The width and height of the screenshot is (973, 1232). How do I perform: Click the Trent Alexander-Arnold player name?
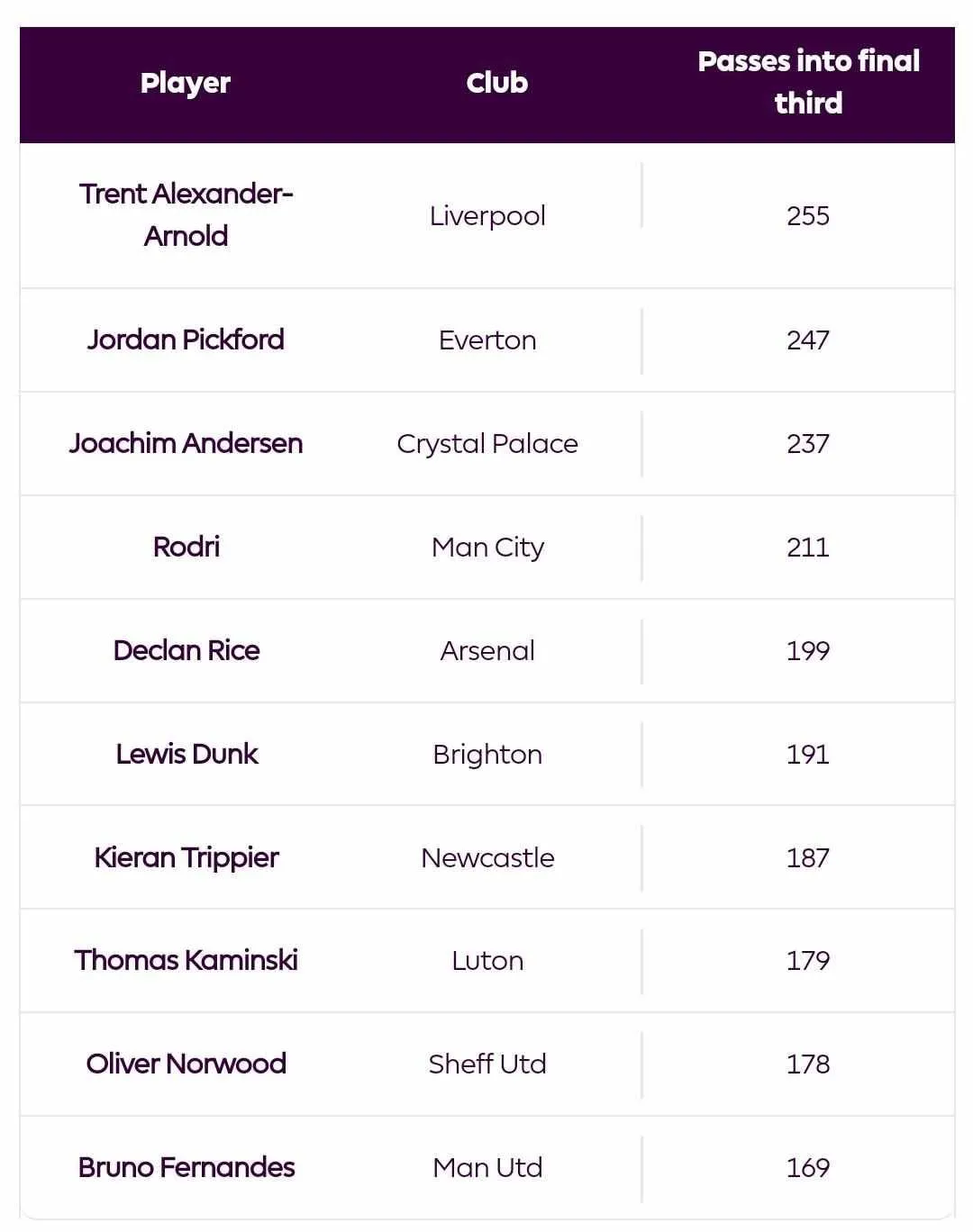pos(186,215)
